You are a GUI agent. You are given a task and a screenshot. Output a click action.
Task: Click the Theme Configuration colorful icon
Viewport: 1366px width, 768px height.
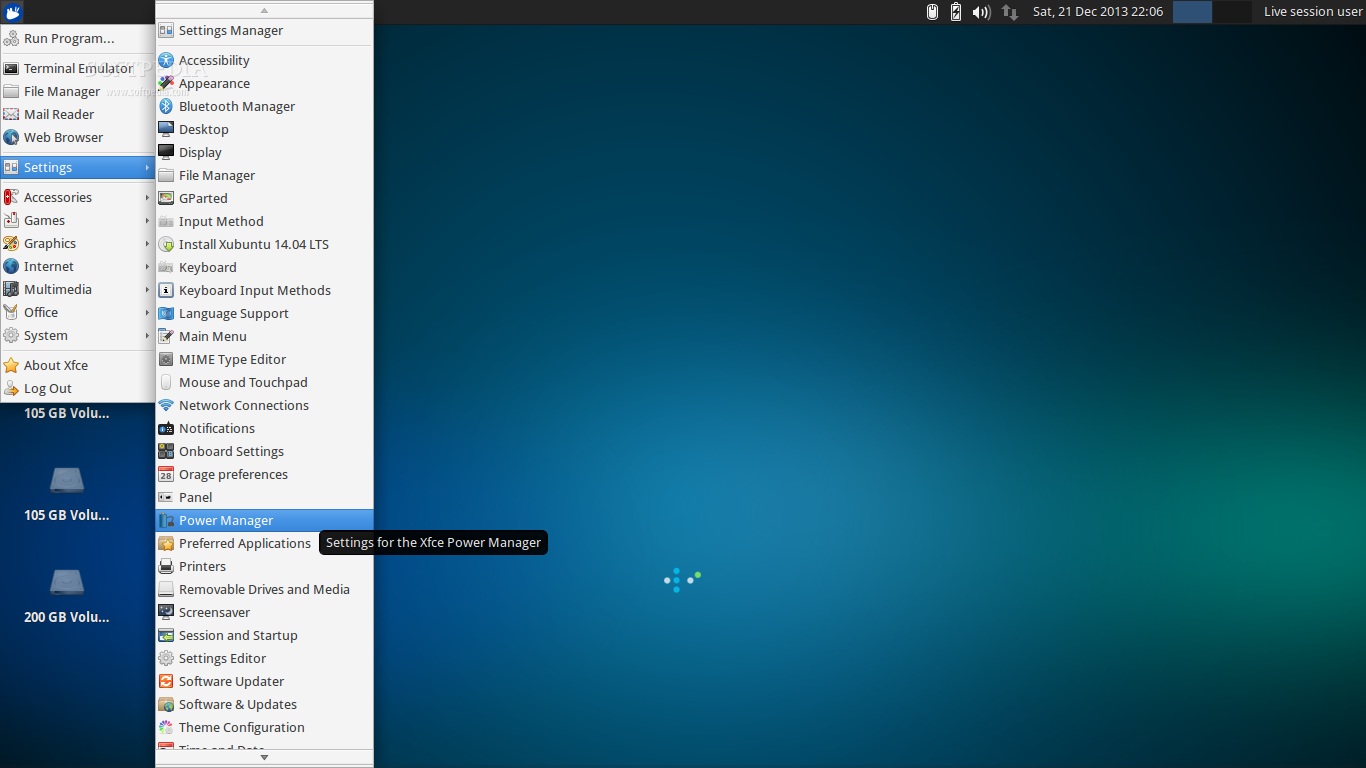coord(166,727)
